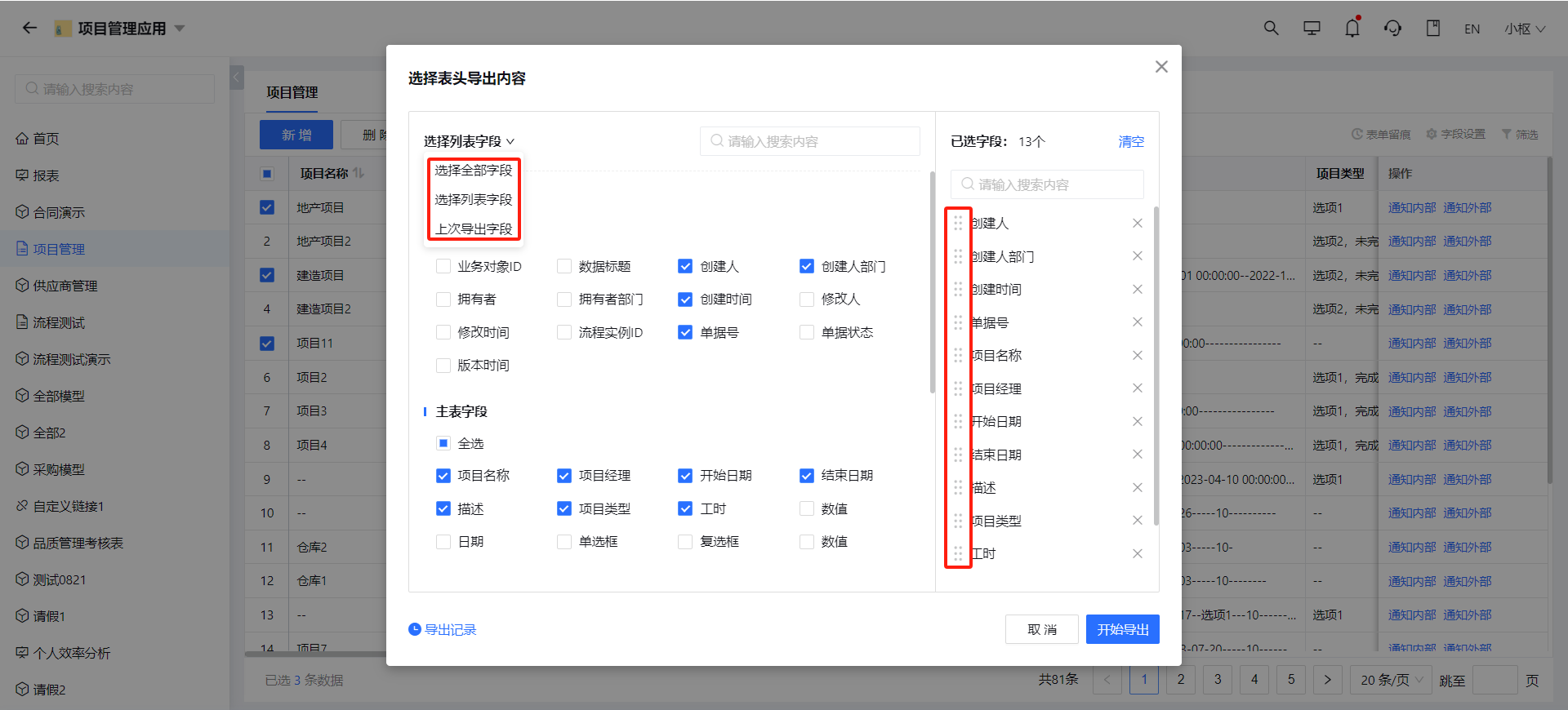Click the sidebar search input

coord(114,89)
